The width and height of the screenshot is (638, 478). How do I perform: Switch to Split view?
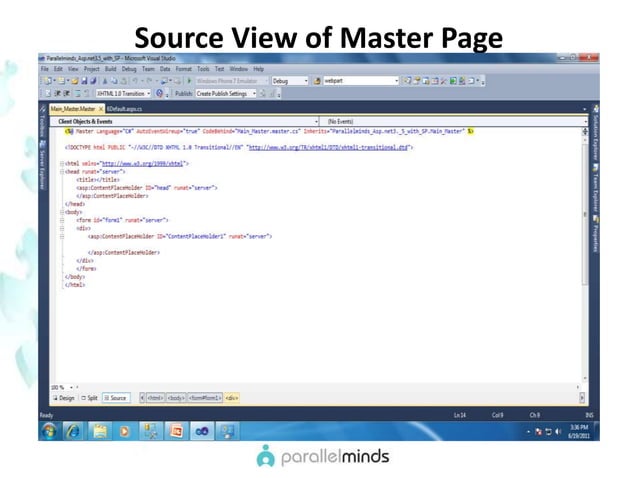click(90, 398)
